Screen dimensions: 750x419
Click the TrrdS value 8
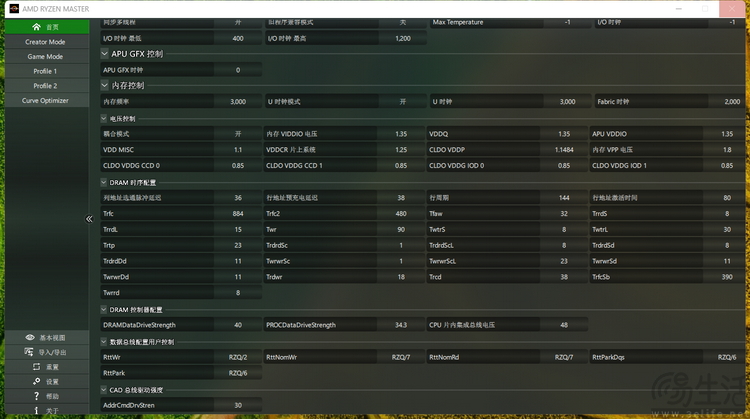[727, 213]
